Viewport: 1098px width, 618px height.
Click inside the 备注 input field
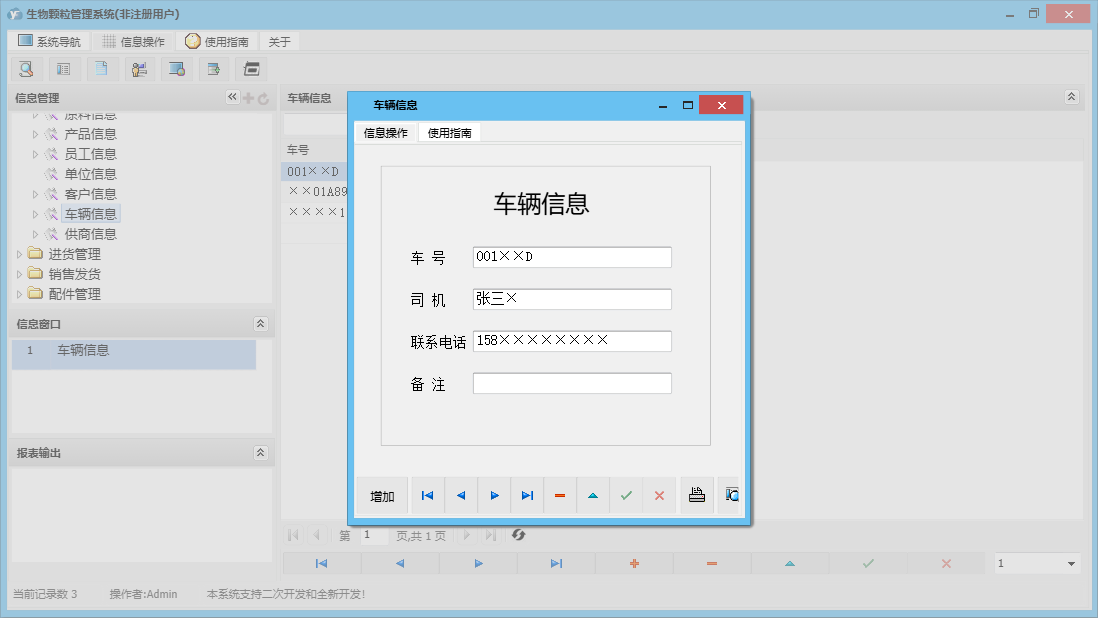tap(571, 382)
